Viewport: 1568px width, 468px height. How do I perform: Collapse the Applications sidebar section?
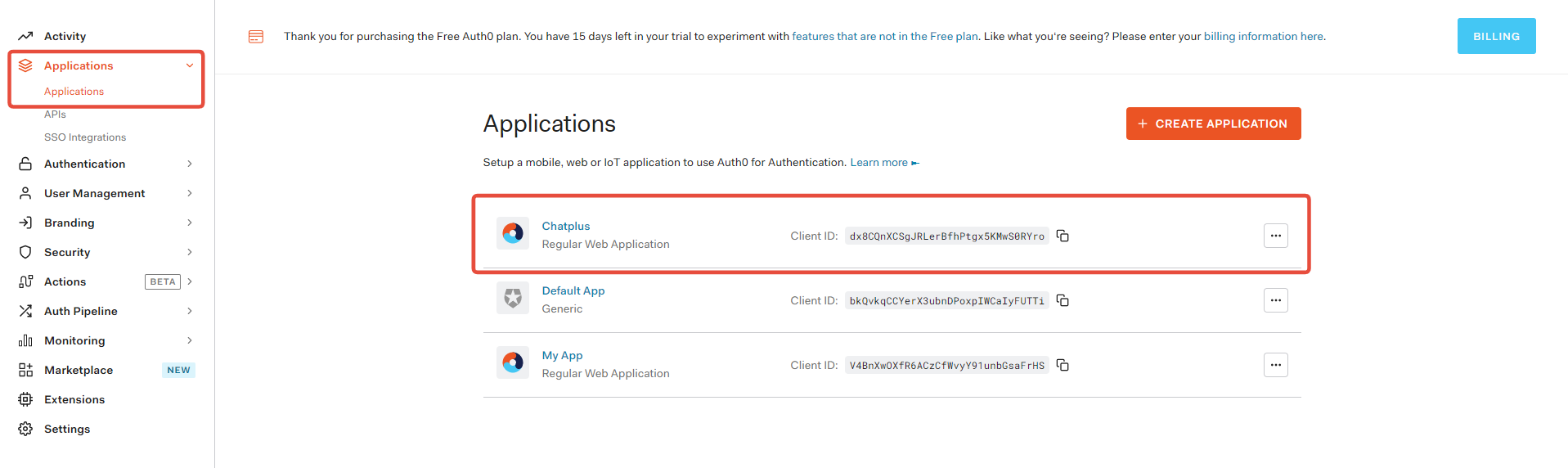(x=190, y=65)
